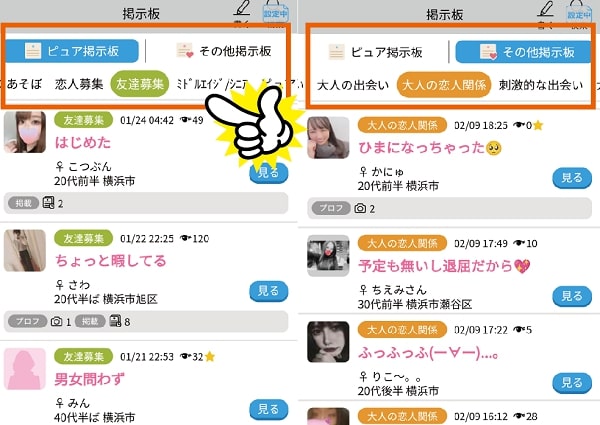Switch to その他掲示板 tab on the left screen
The height and width of the screenshot is (425, 600).
click(224, 51)
